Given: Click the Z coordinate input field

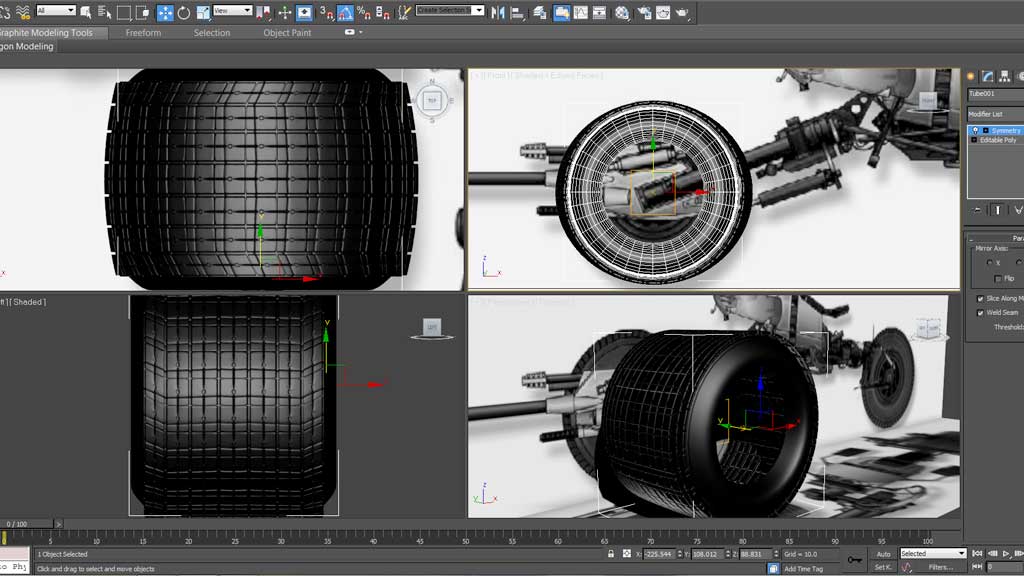Looking at the screenshot, I should (x=755, y=554).
